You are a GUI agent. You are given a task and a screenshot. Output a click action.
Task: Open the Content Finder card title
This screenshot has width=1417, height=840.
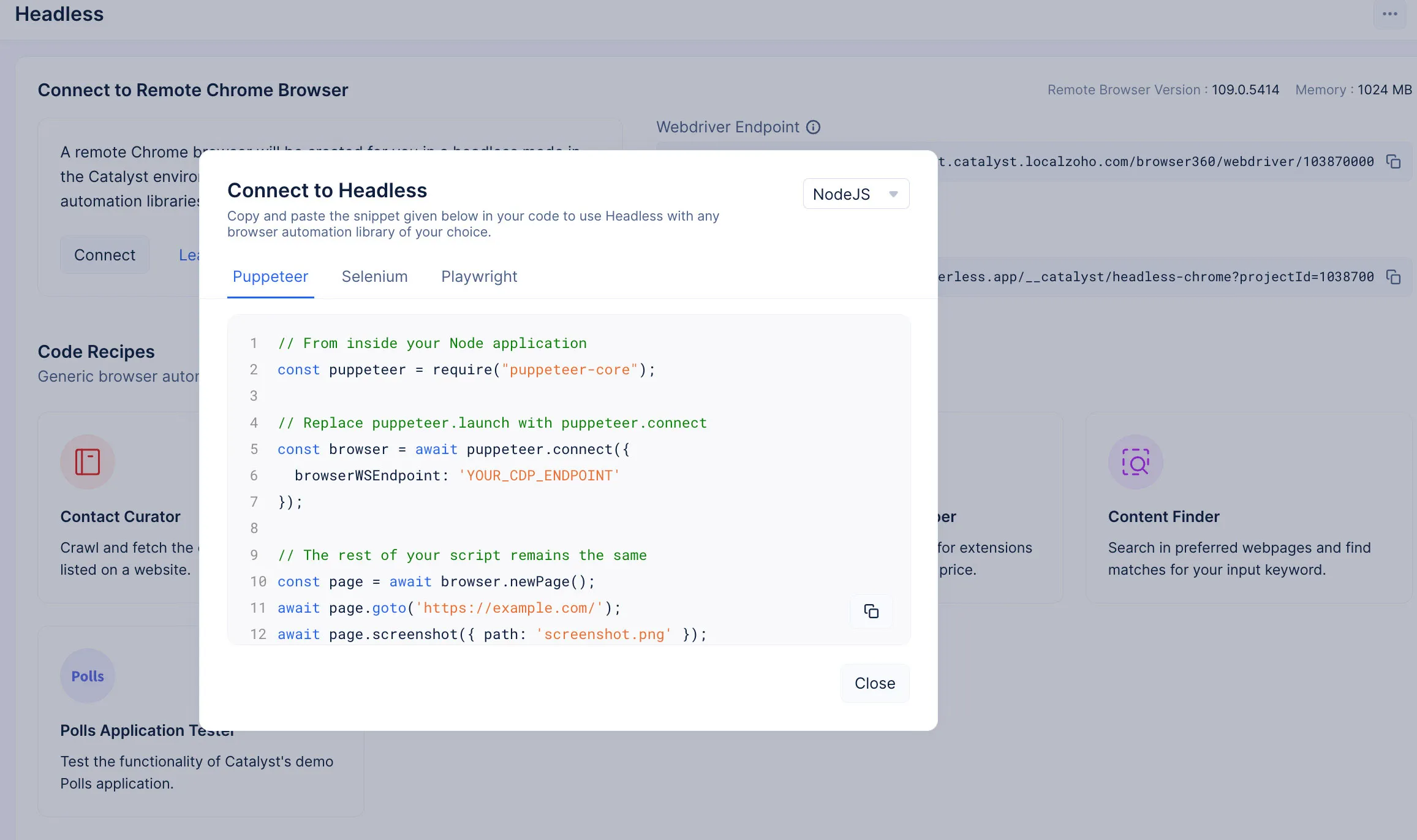pyautogui.click(x=1163, y=516)
